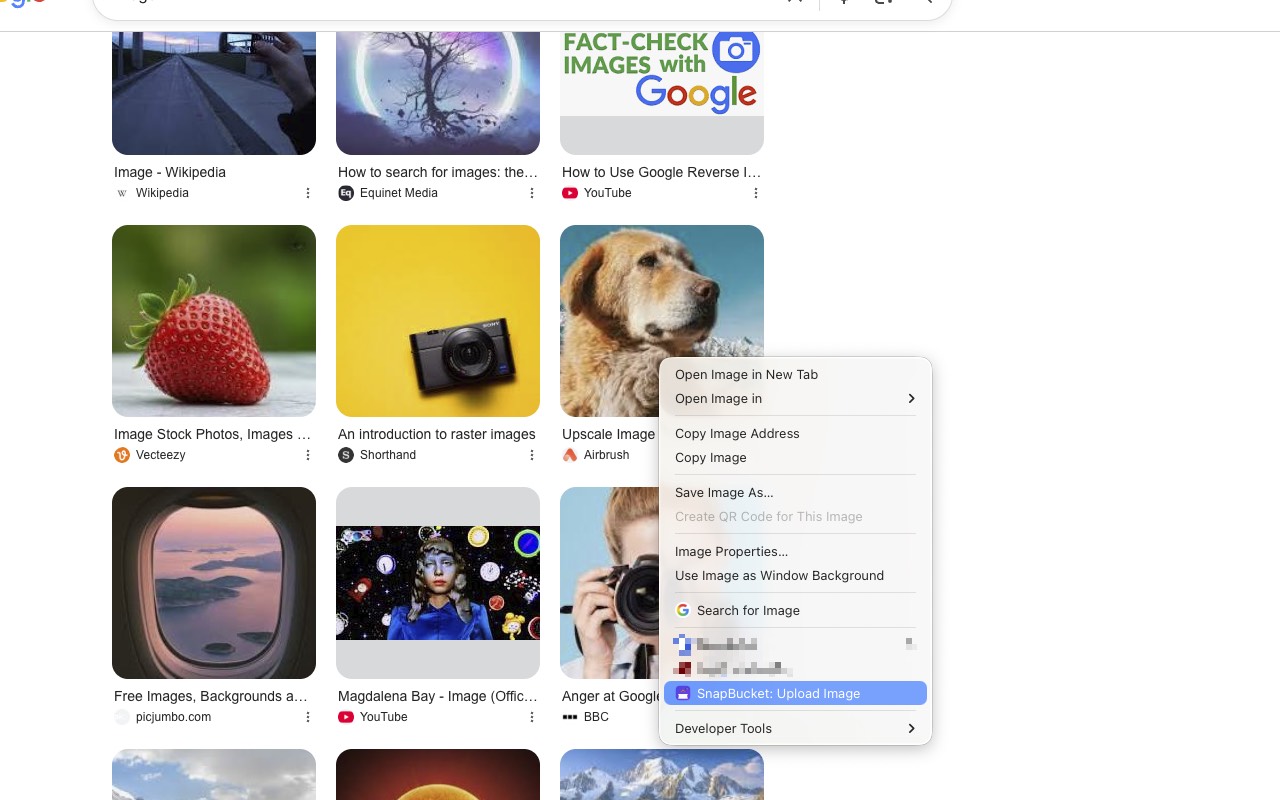The image size is (1280, 800).
Task: Click the Equinet Media favicon
Action: [346, 193]
